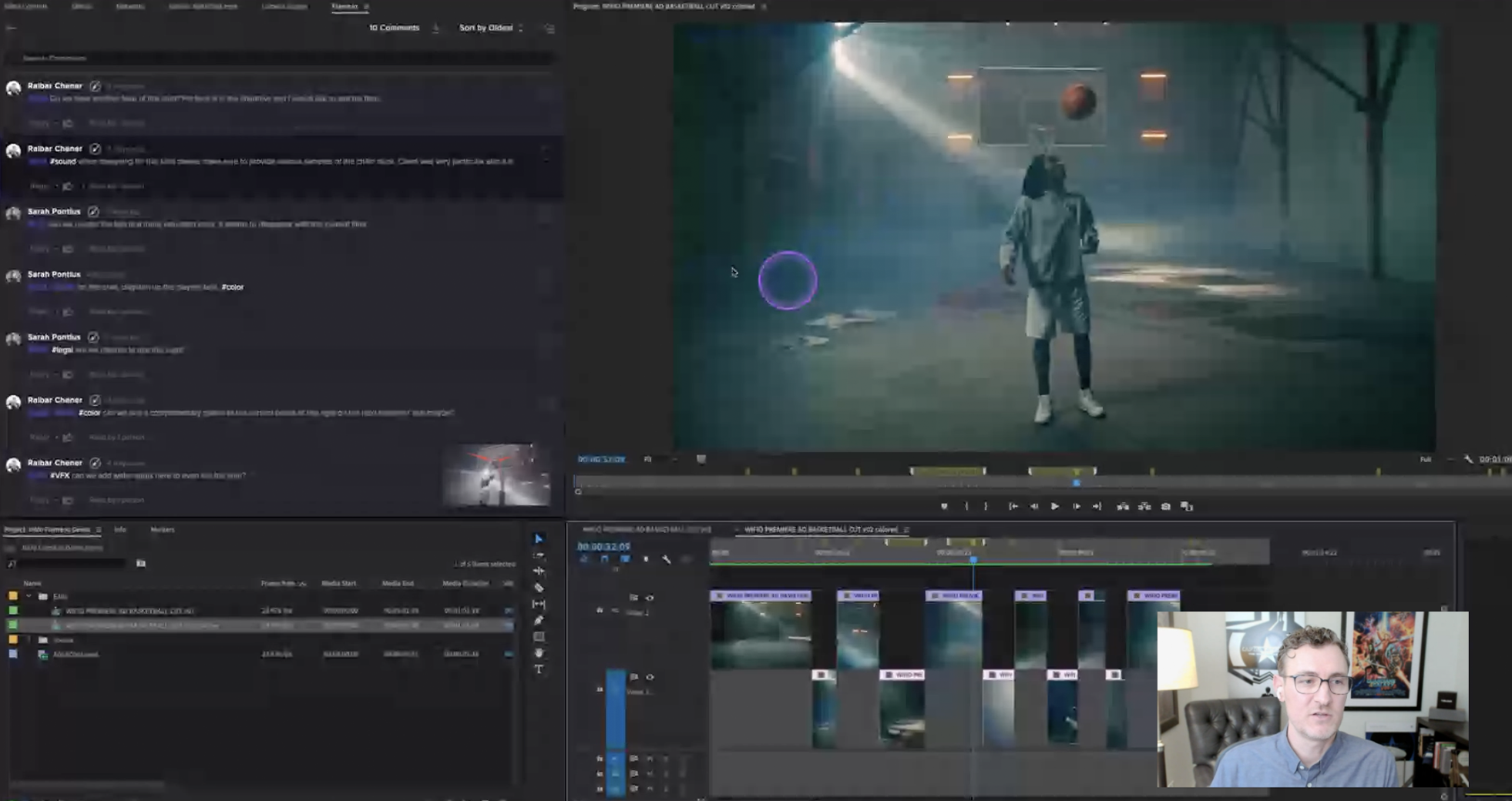Click Reply under Sarah Pontius's #legal comment
The width and height of the screenshot is (1512, 801).
click(x=39, y=374)
